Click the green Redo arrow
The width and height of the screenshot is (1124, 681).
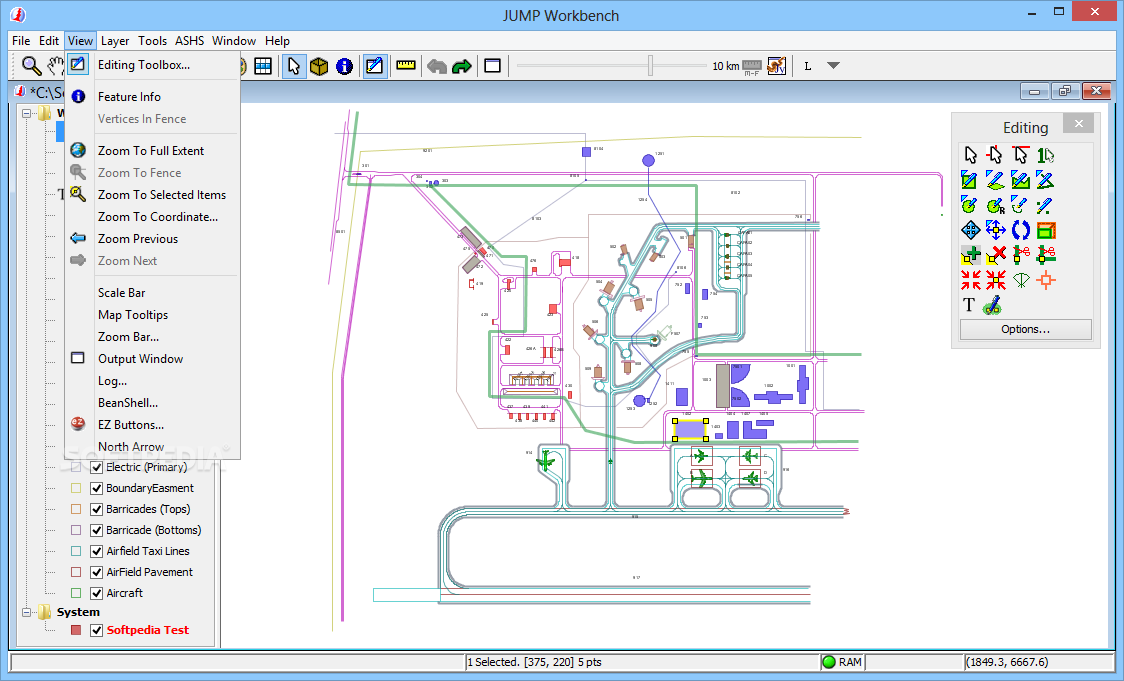coord(462,66)
